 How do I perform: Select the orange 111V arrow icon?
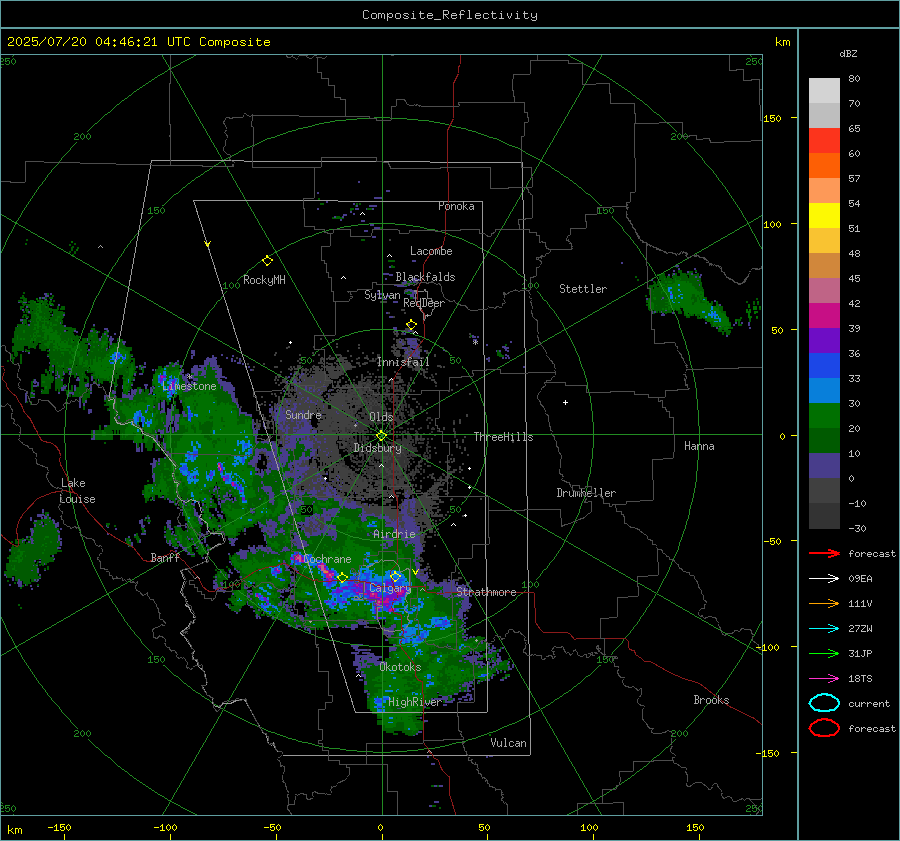[824, 603]
